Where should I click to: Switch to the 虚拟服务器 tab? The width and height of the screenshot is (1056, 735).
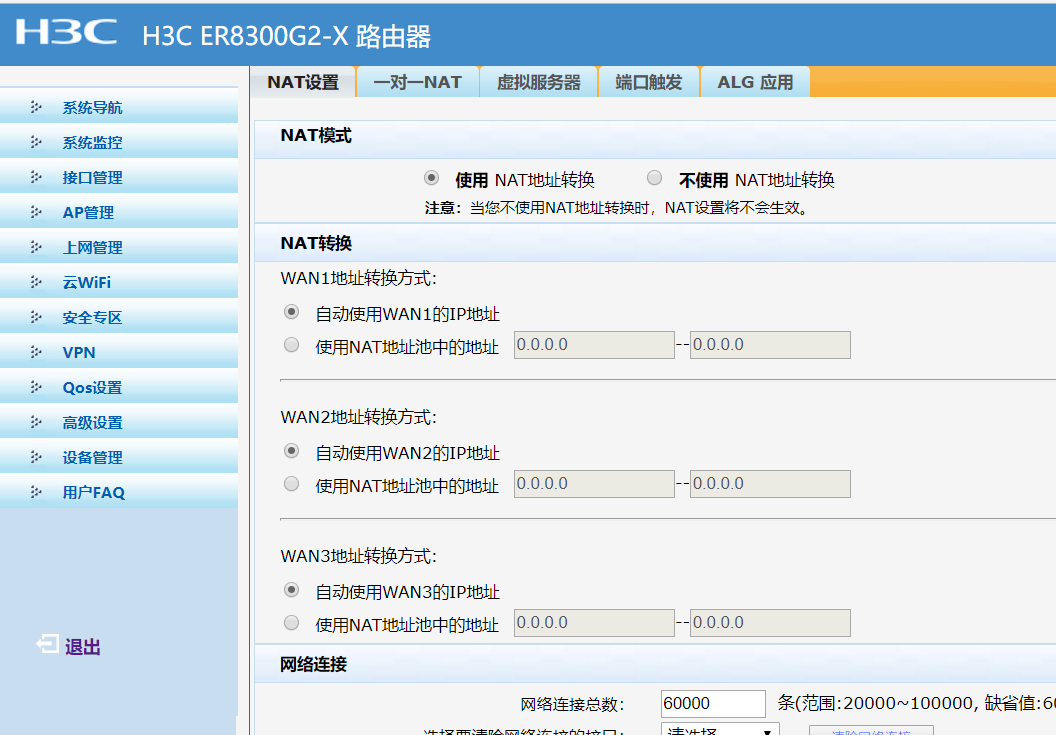[x=539, y=82]
